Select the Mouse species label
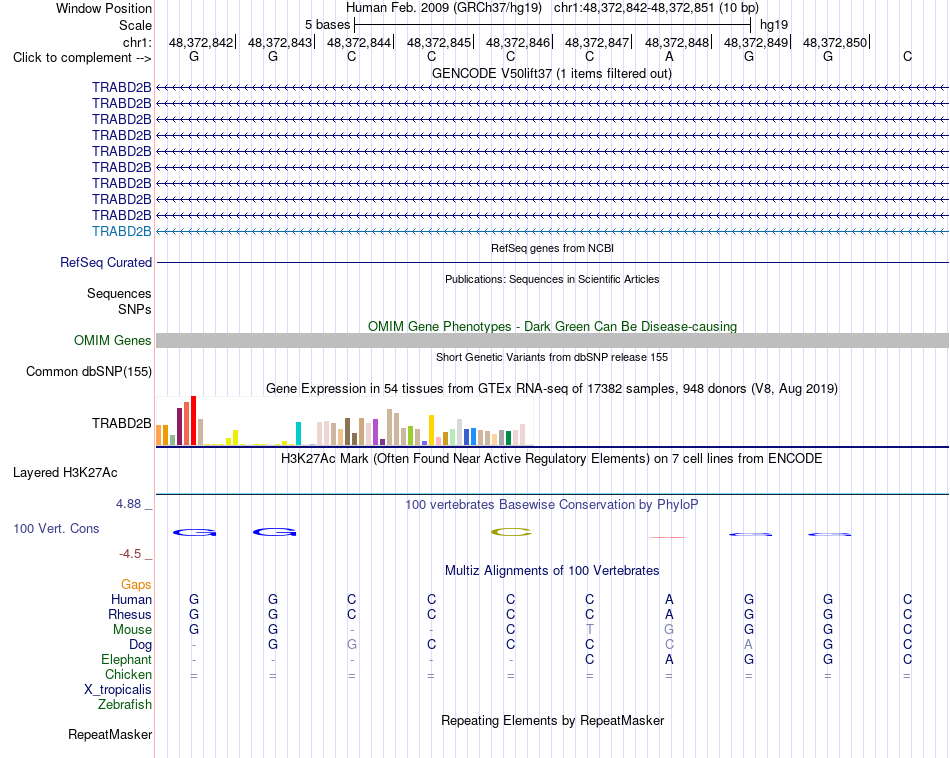The height and width of the screenshot is (758, 950). click(x=132, y=630)
